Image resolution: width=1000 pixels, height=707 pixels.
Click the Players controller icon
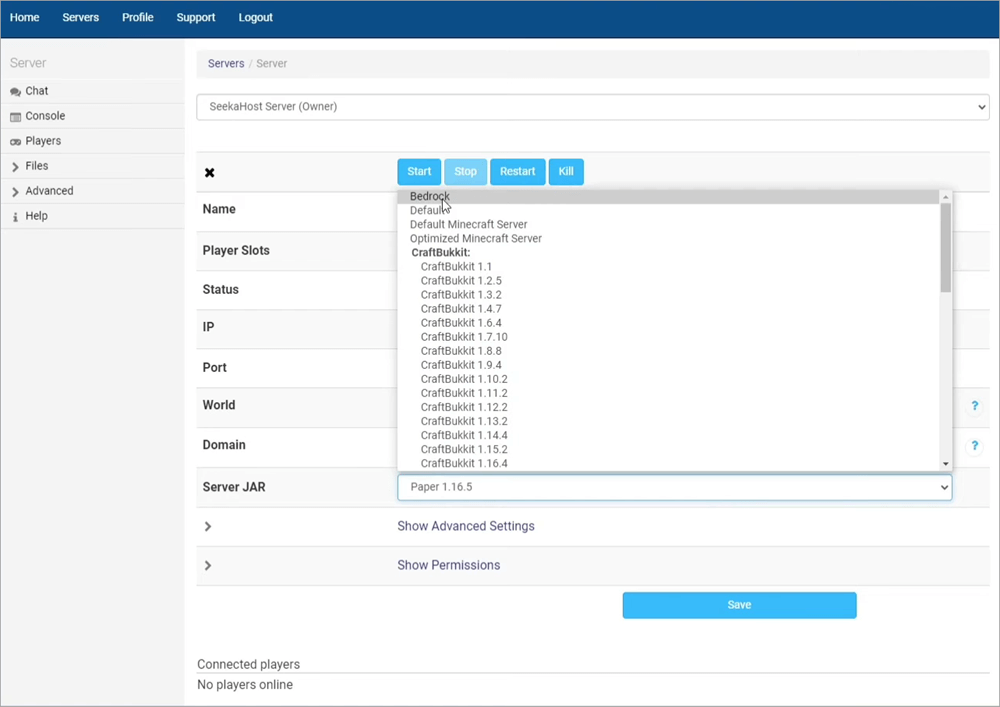(15, 142)
